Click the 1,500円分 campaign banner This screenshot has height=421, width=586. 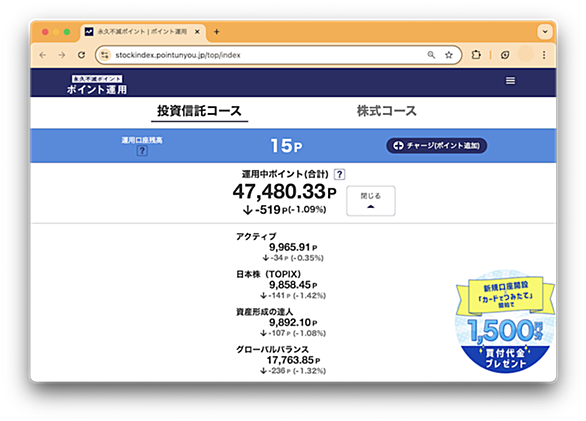click(x=505, y=322)
